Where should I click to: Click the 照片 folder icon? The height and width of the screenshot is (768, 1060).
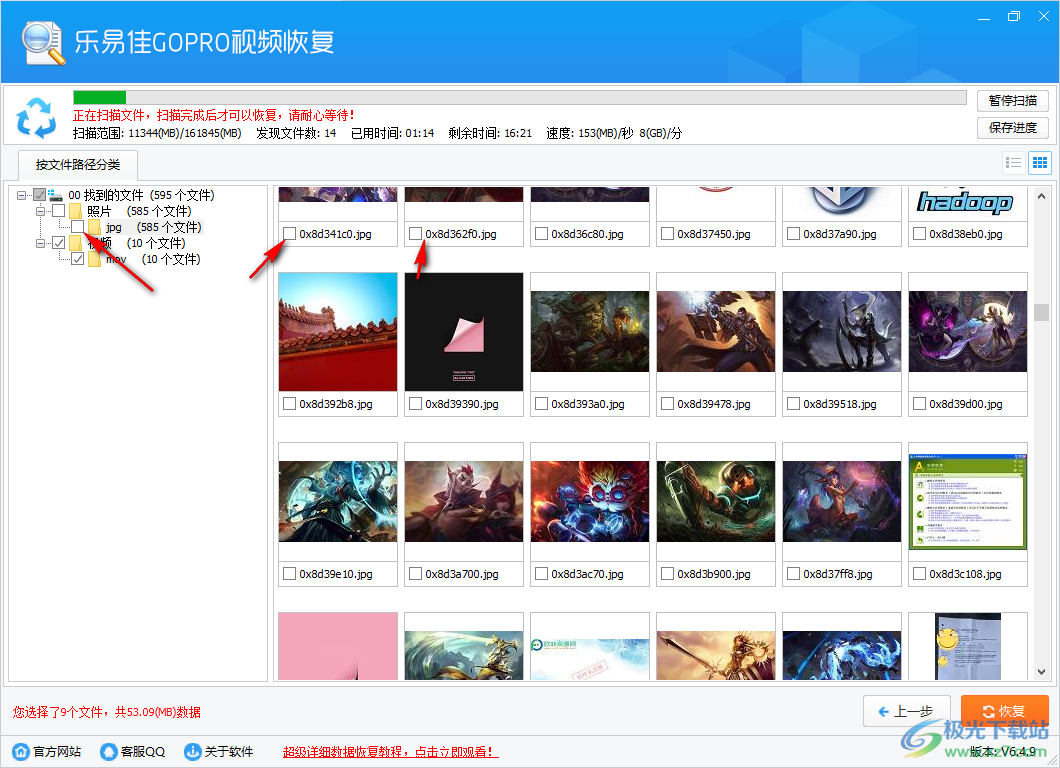pyautogui.click(x=75, y=211)
